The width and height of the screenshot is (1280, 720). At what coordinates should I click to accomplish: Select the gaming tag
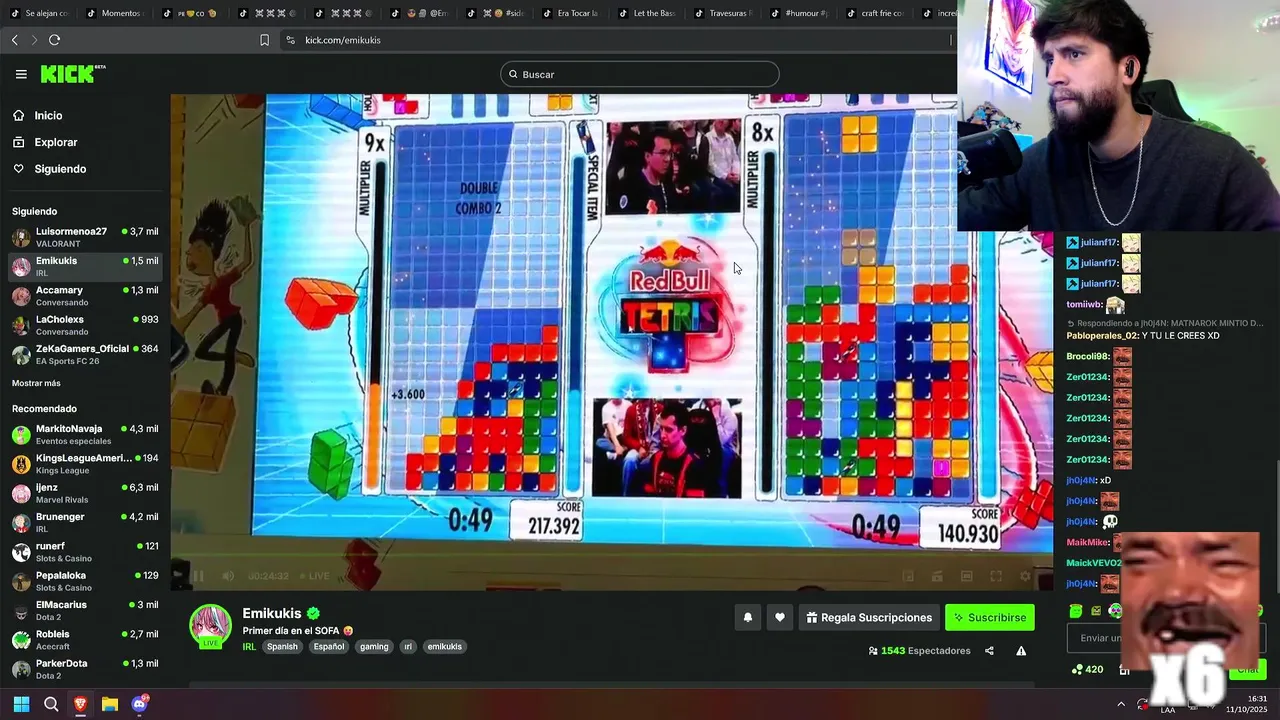click(x=374, y=647)
